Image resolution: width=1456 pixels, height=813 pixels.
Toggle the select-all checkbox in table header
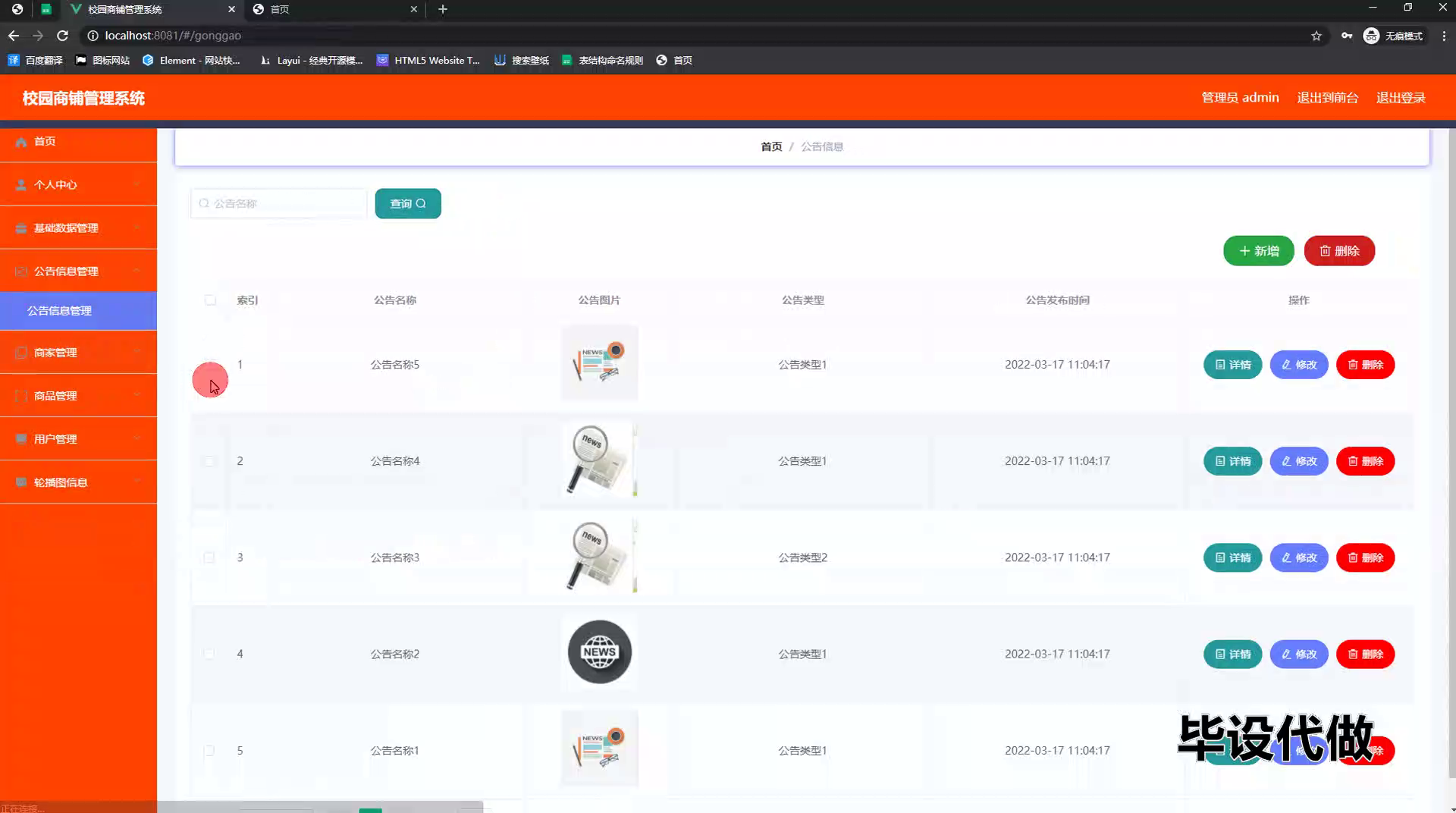210,300
